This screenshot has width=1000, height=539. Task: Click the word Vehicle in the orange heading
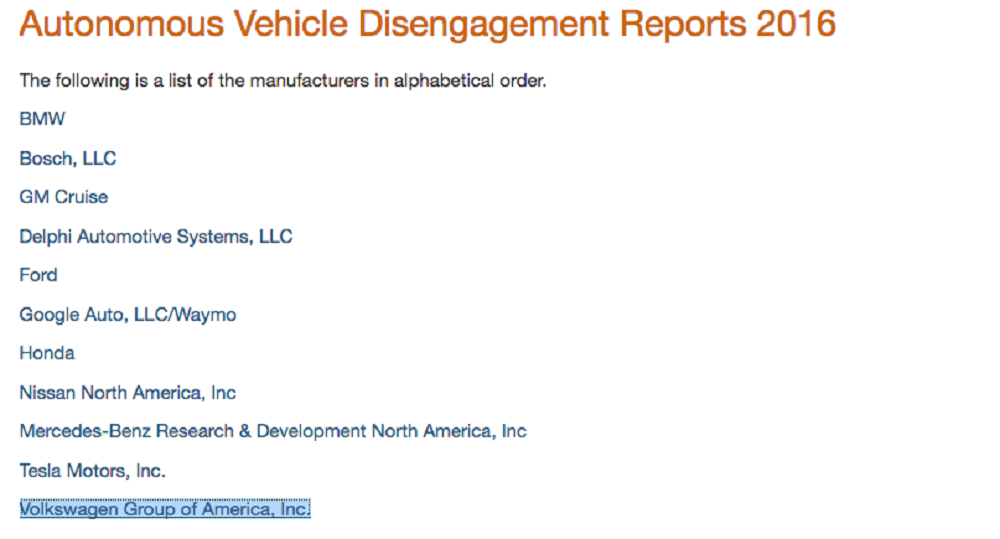(x=291, y=24)
